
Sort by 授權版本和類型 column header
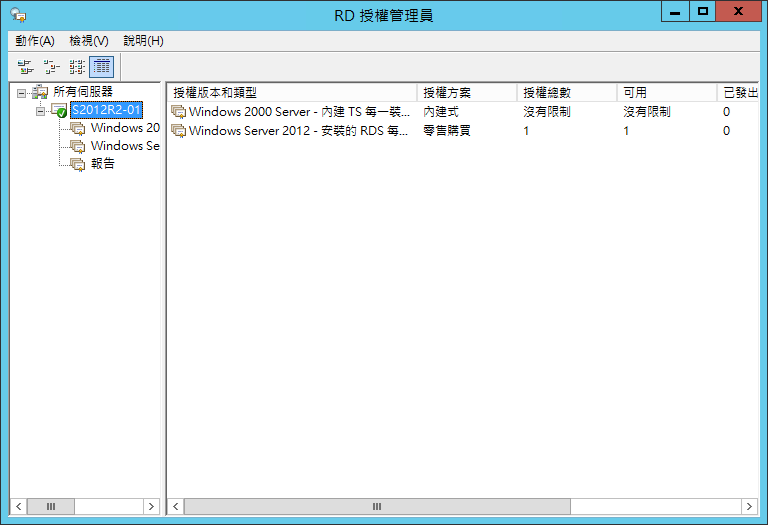[x=292, y=93]
